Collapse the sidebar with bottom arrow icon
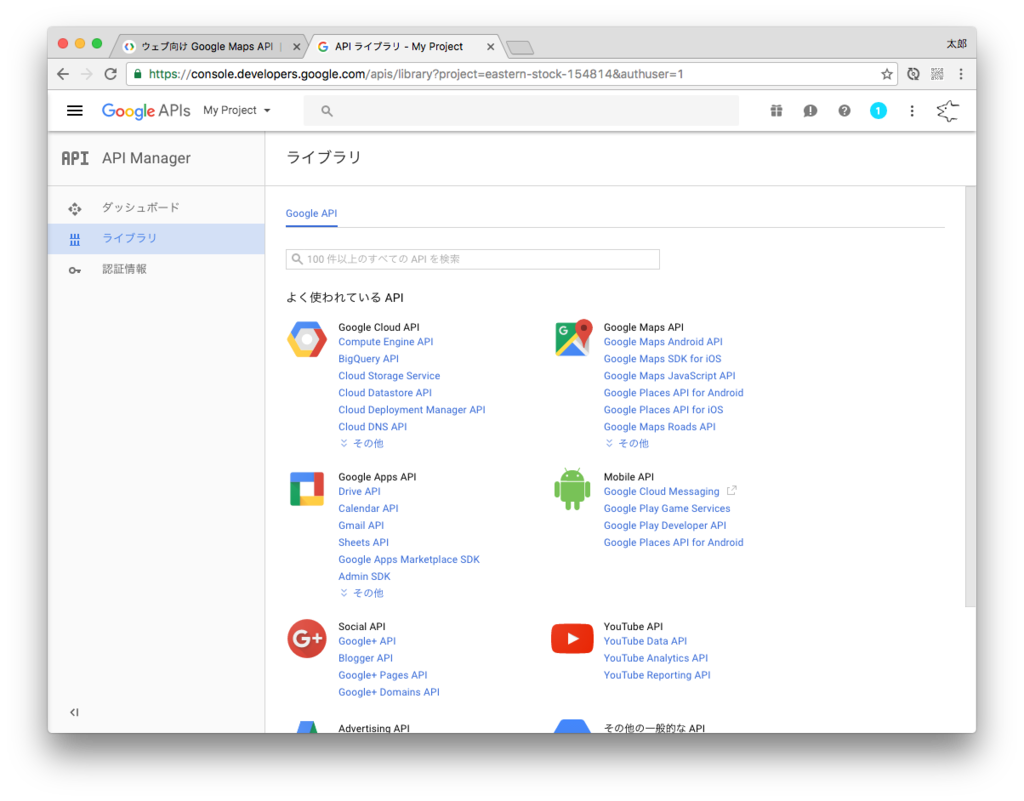Viewport: 1024px width, 801px height. tap(74, 712)
